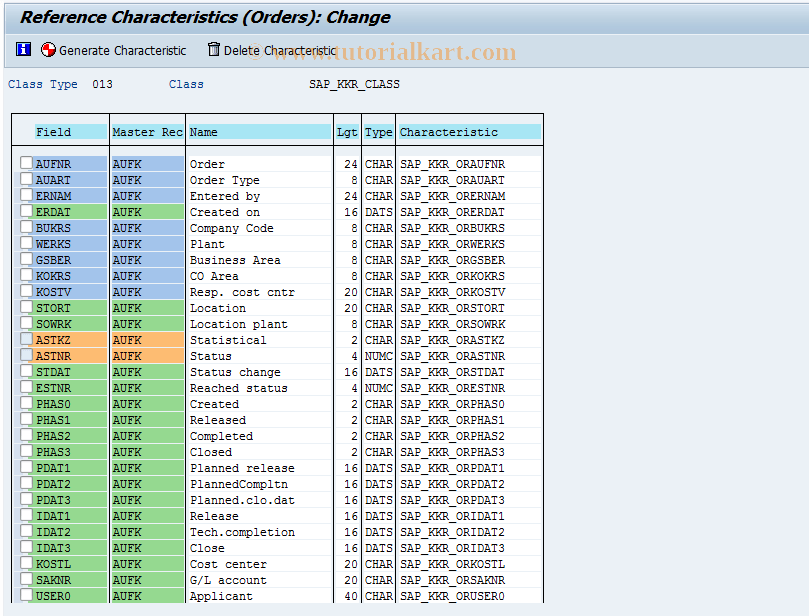The height and width of the screenshot is (616, 809).
Task: Click the Delete Characteristic button
Action: coord(272,49)
